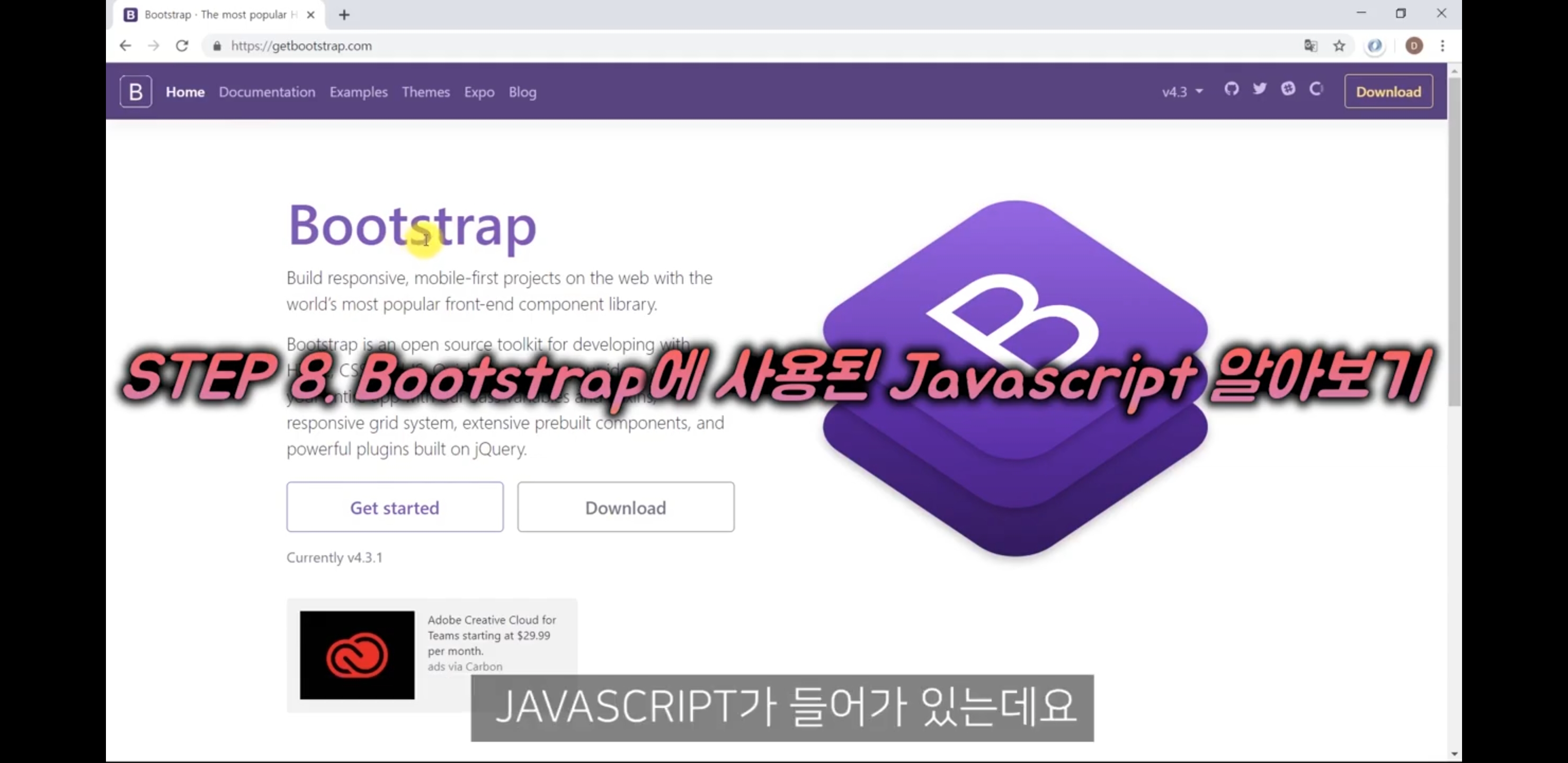Viewport: 1568px width, 763px height.
Task: Click the scrollbar down arrow
Action: (x=1454, y=754)
